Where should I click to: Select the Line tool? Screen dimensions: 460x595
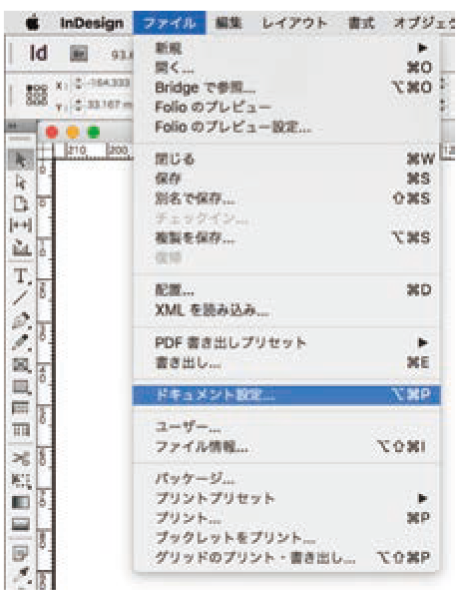pos(21,298)
